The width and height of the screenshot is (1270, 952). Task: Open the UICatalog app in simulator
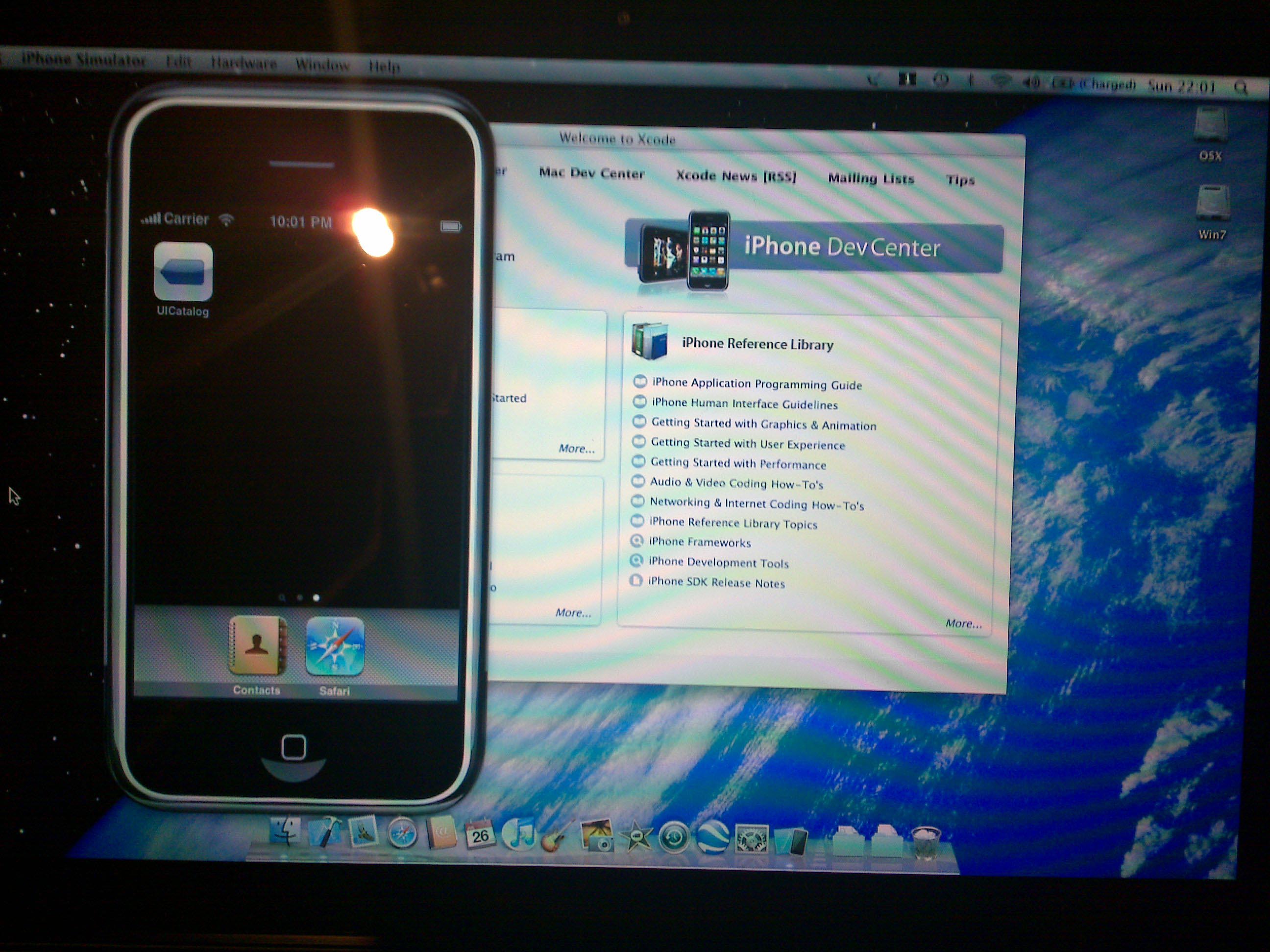[x=183, y=272]
